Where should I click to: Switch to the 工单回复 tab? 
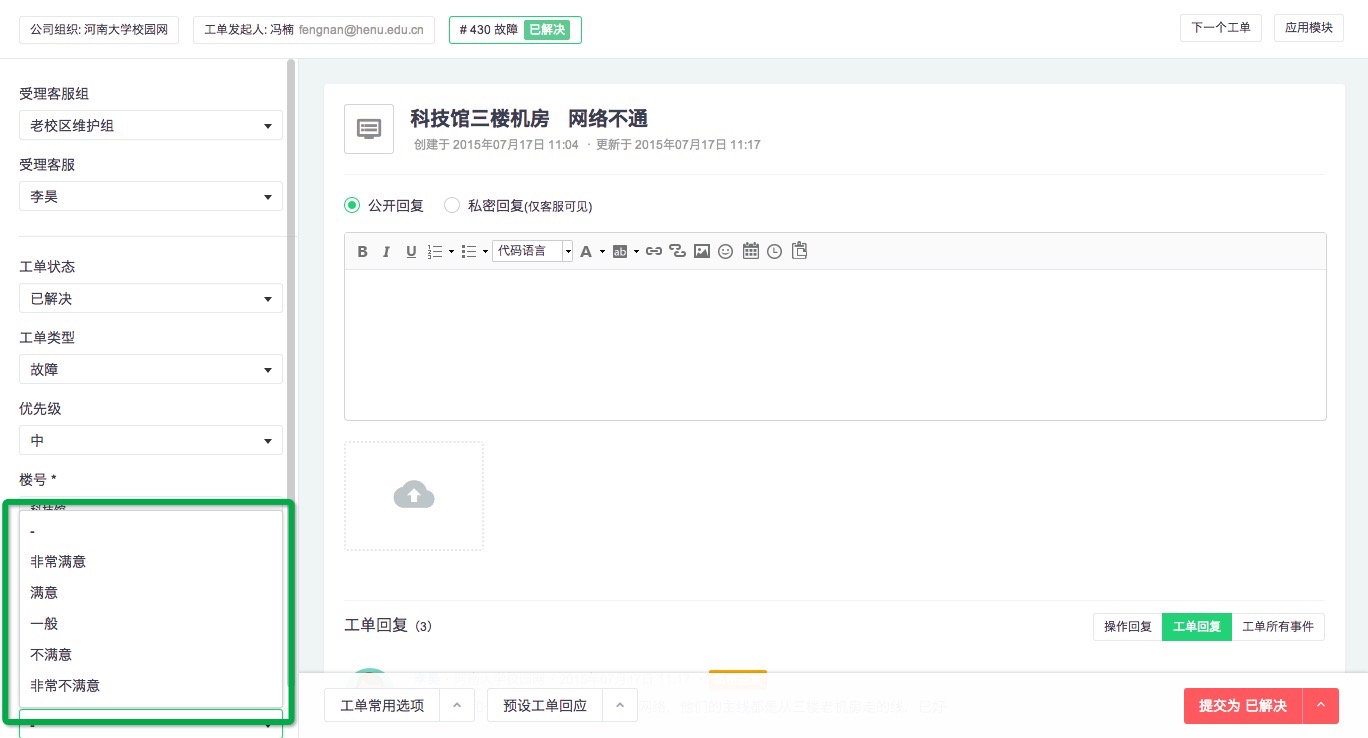click(x=1197, y=627)
